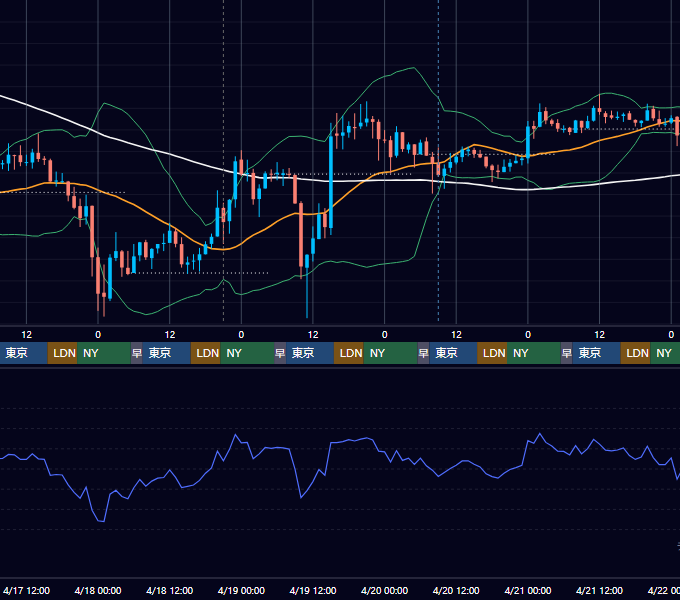680x600 pixels.
Task: Click the green upper band peak near 4/20
Action: click(x=413, y=68)
